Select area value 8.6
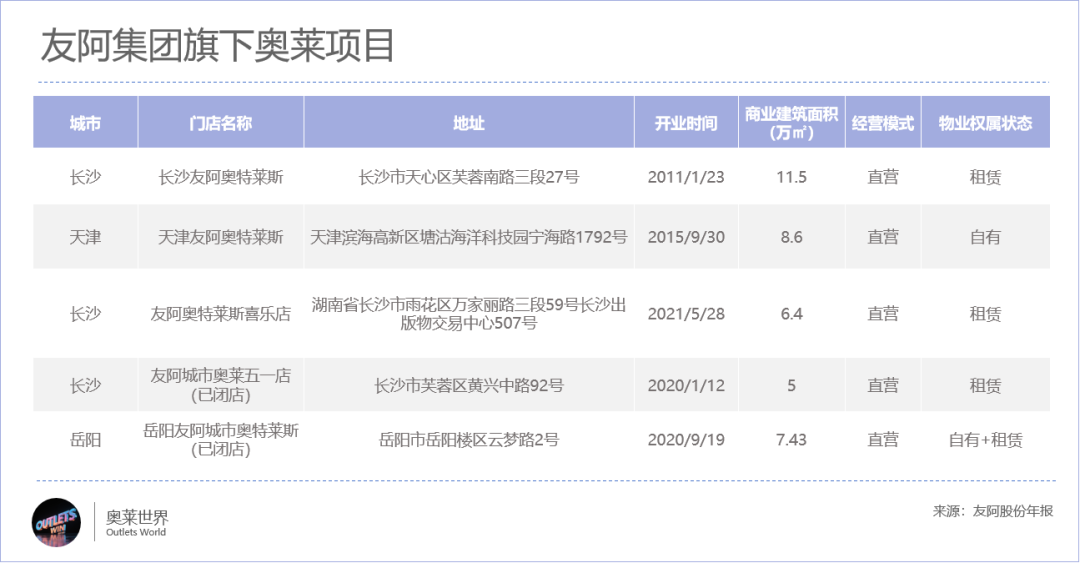 point(791,237)
